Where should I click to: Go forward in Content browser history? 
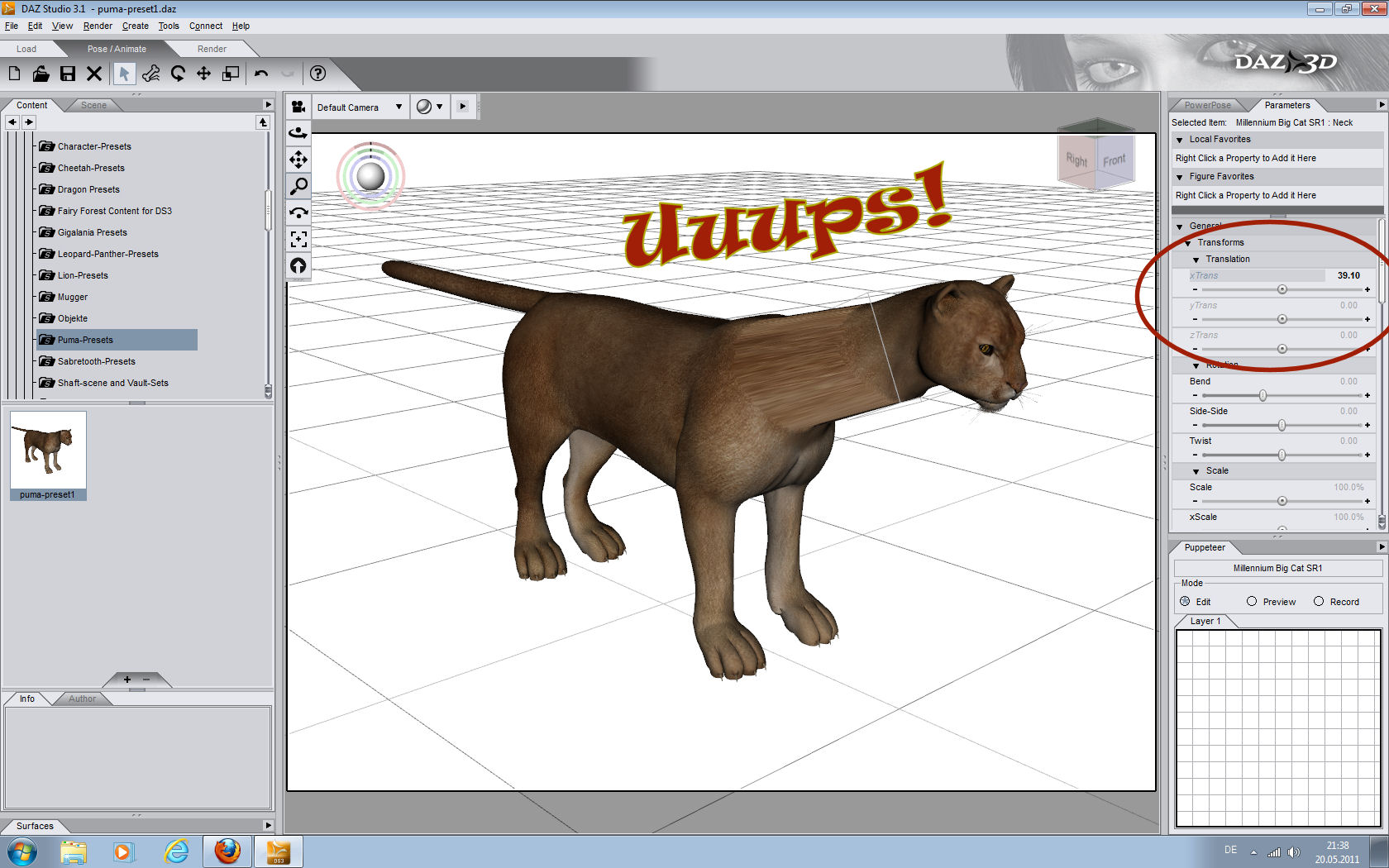click(29, 122)
